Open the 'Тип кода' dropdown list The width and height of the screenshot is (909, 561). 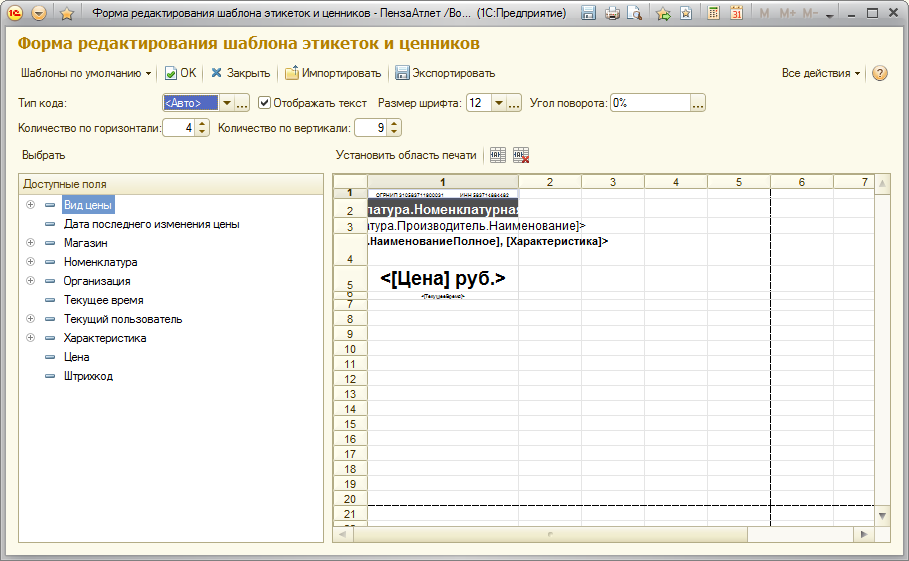click(227, 103)
